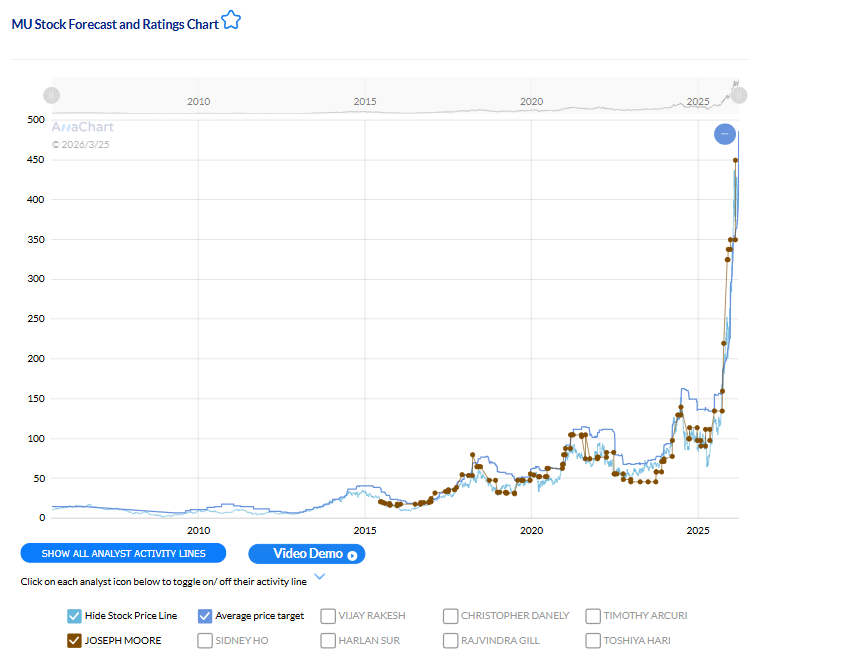Enable HARLAN SUR's activity line
This screenshot has height=652, width=856.
point(327,640)
